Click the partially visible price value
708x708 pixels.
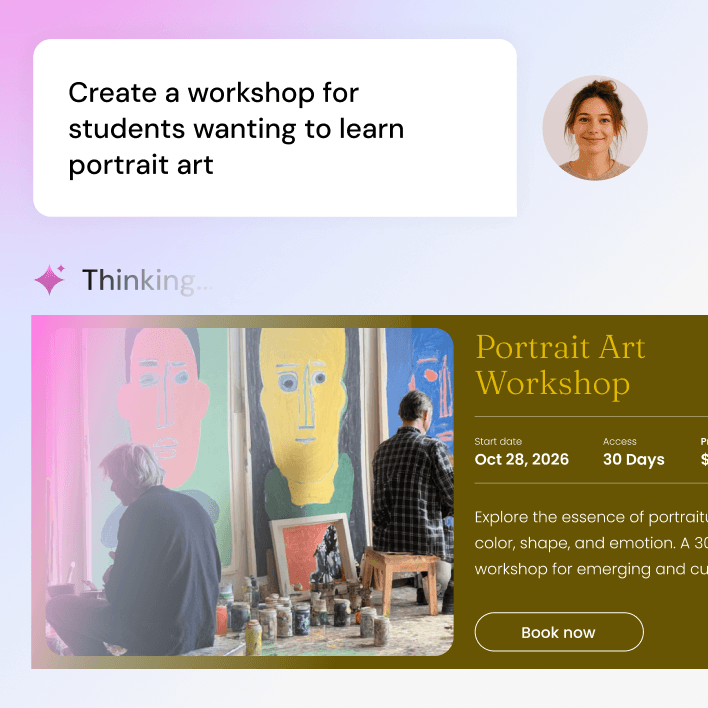click(x=704, y=459)
